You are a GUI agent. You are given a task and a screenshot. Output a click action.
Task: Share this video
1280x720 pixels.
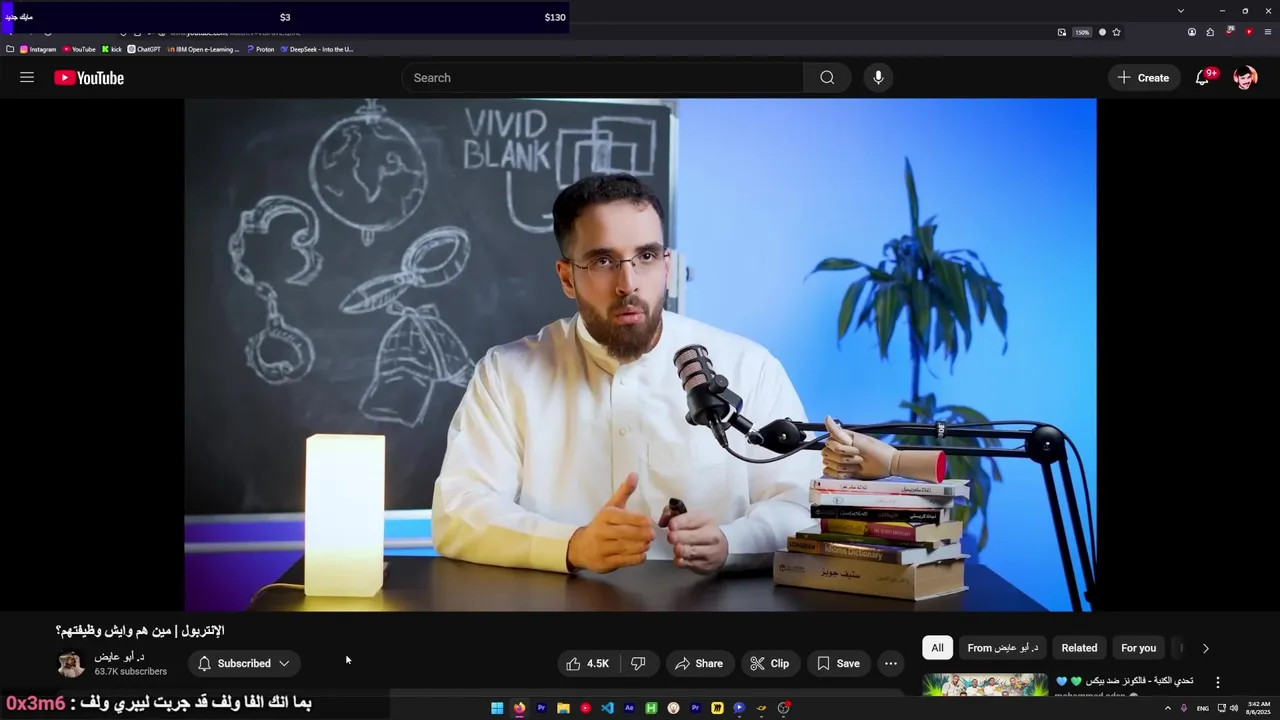[x=699, y=663]
